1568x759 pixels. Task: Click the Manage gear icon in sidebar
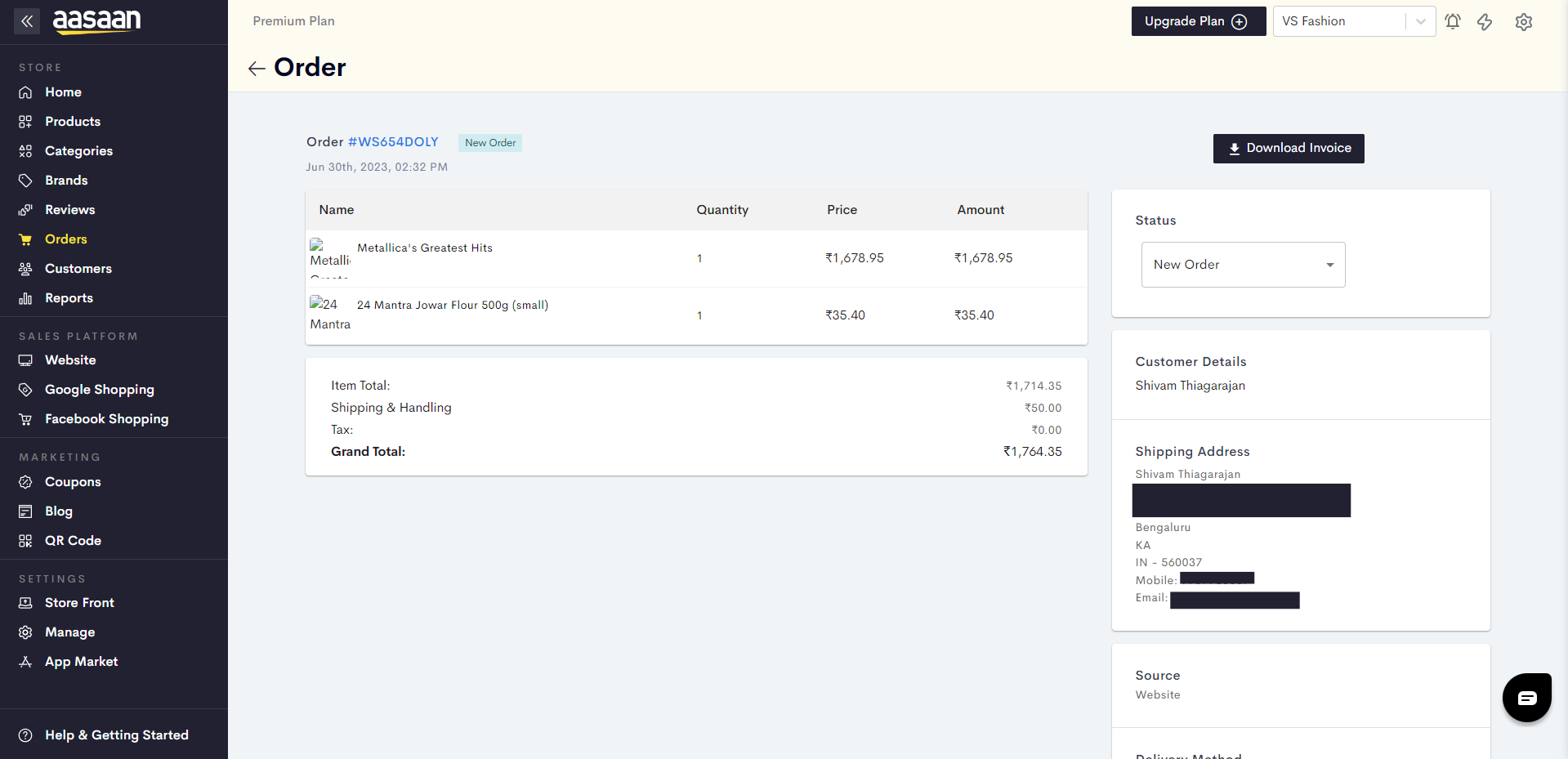click(25, 632)
